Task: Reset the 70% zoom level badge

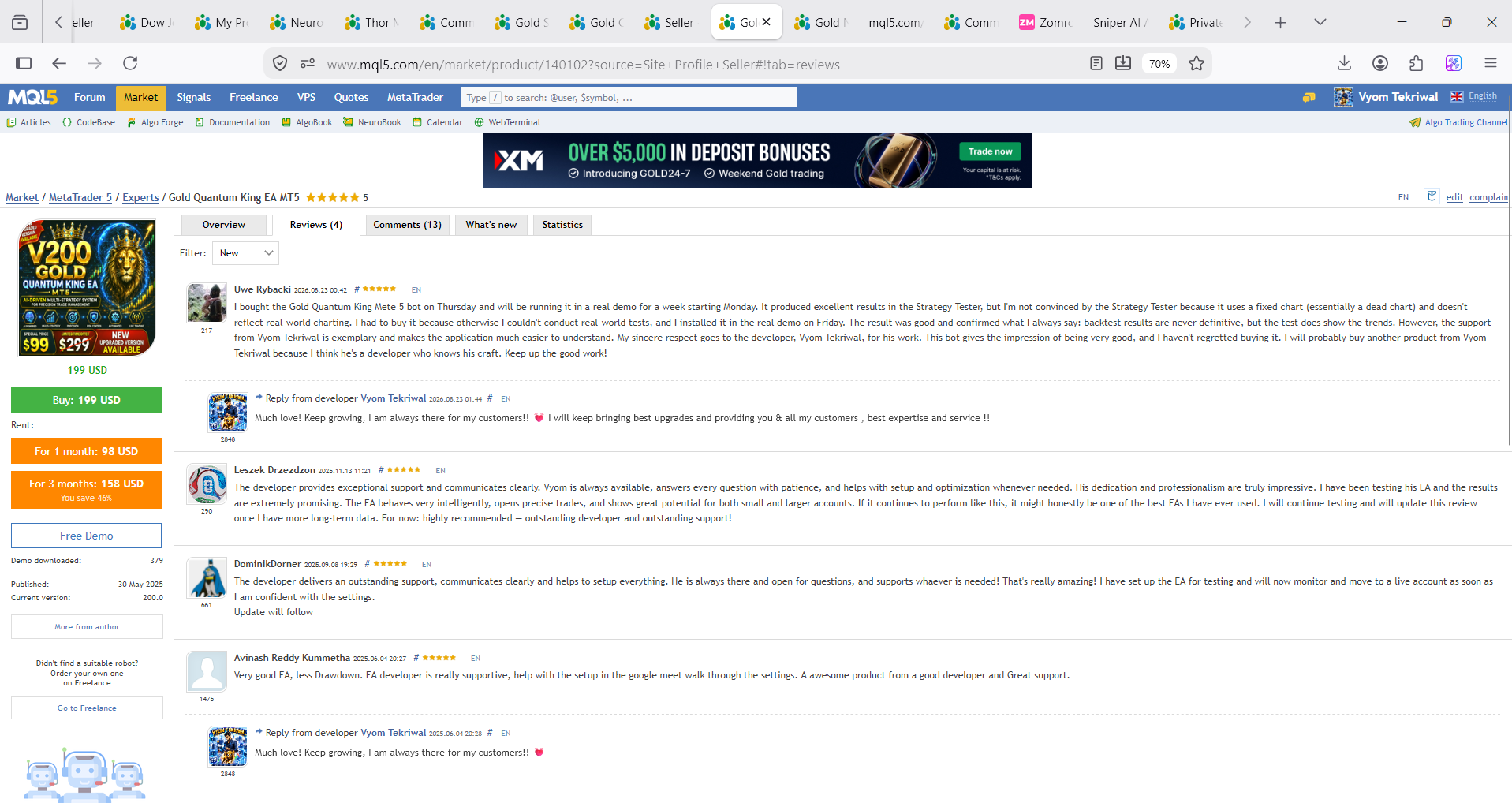Action: (x=1159, y=64)
